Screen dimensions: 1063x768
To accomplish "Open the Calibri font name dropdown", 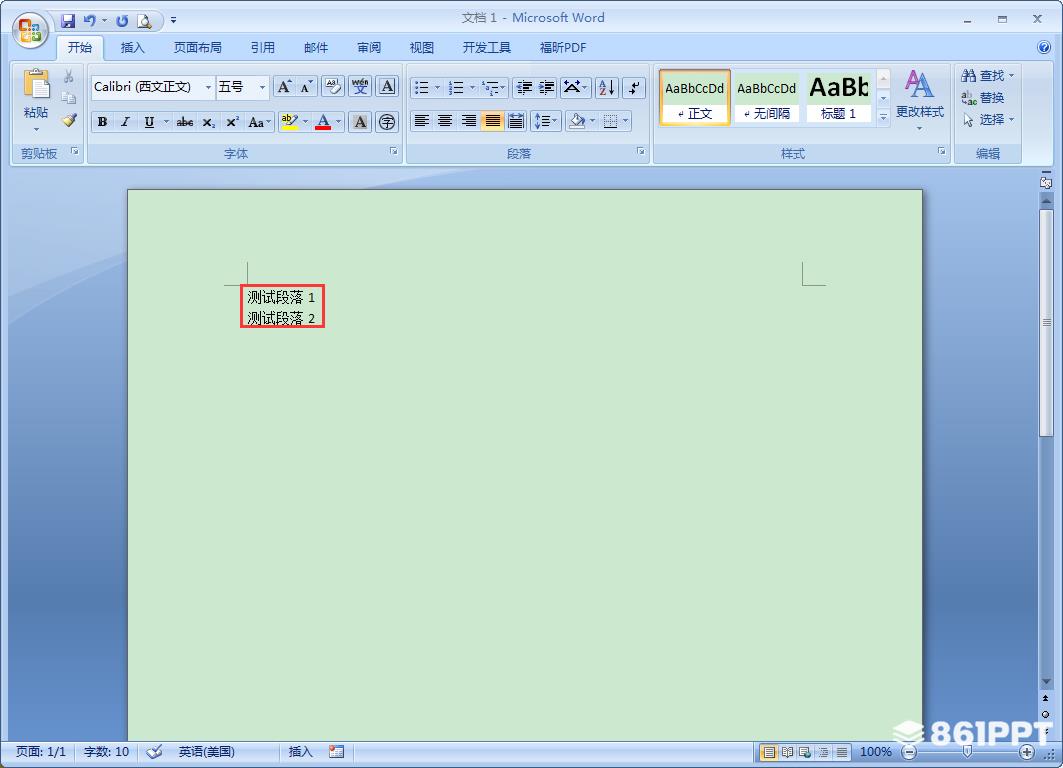I will (x=208, y=87).
